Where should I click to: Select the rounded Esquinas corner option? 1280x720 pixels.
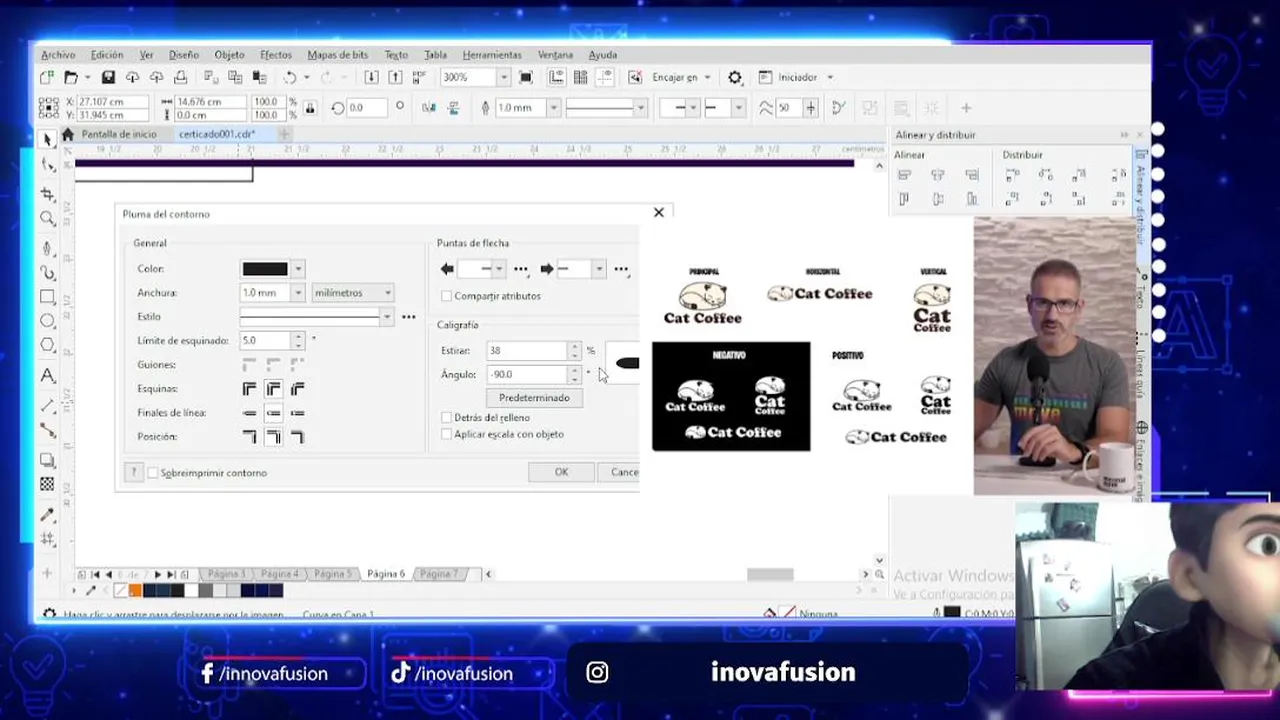[273, 389]
